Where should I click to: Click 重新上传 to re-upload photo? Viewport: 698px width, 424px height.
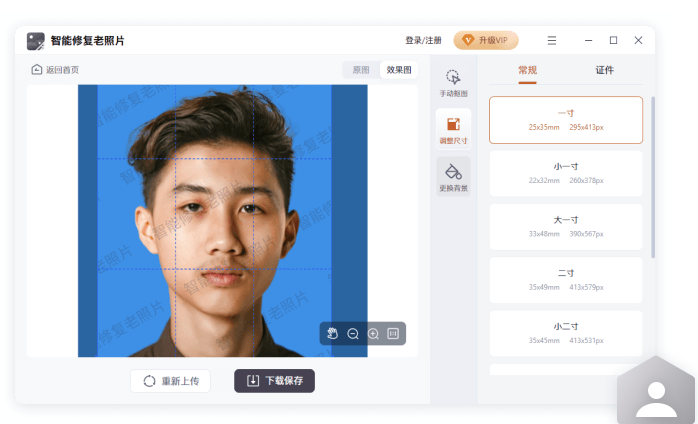coord(170,381)
